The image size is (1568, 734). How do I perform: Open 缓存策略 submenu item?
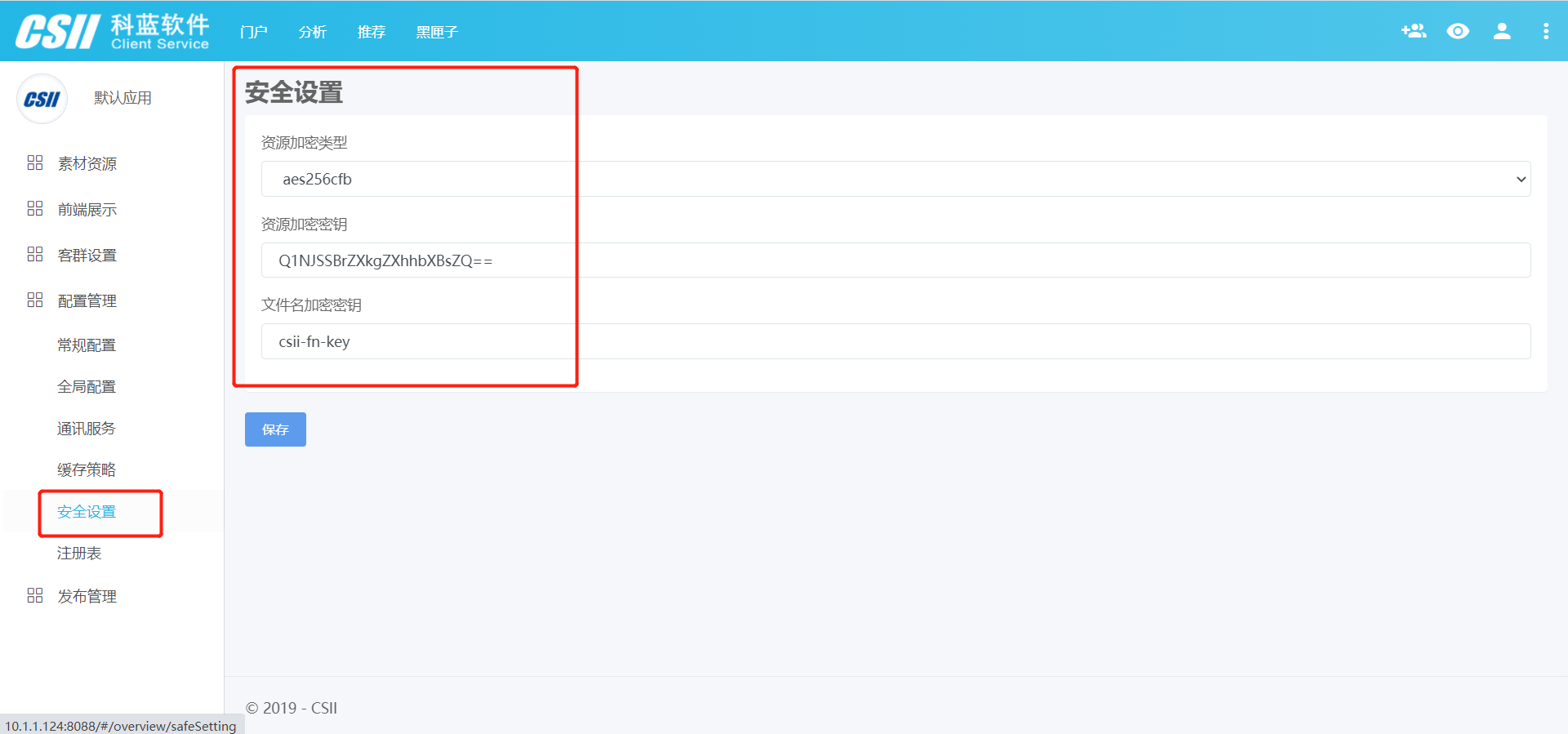coord(87,470)
